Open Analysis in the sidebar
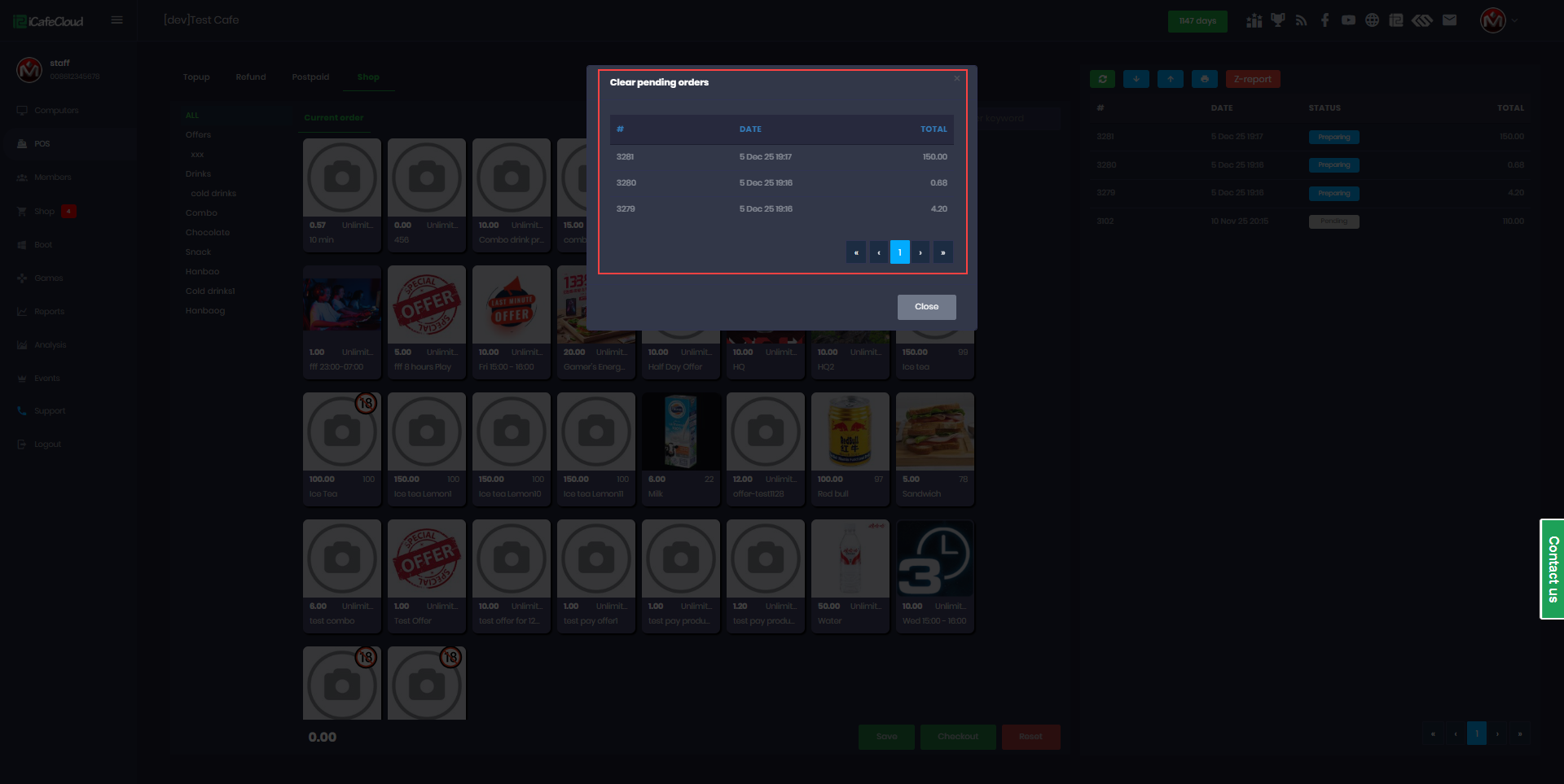This screenshot has width=1564, height=784. pyautogui.click(x=50, y=345)
